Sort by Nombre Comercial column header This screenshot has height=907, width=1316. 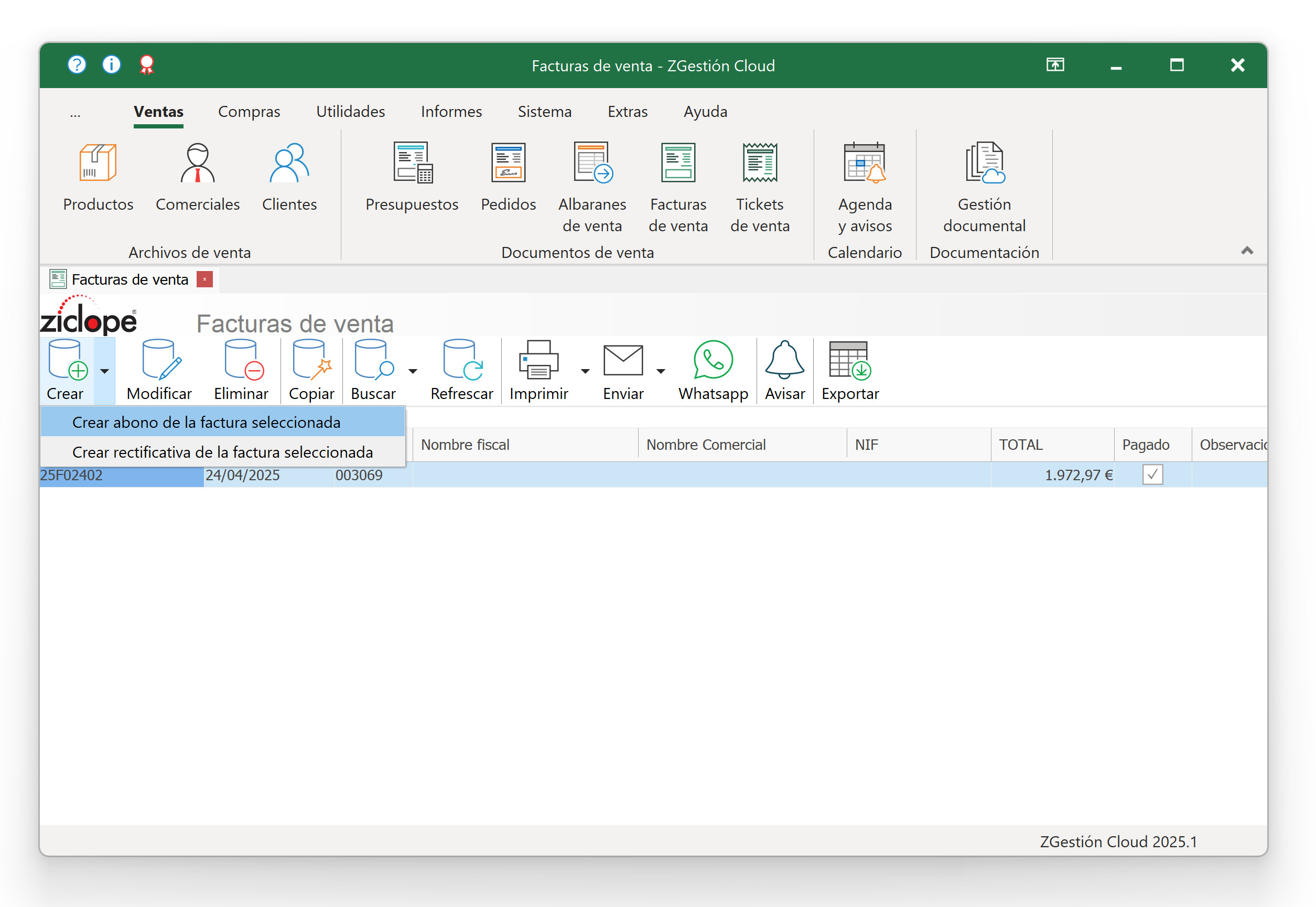[x=743, y=445]
